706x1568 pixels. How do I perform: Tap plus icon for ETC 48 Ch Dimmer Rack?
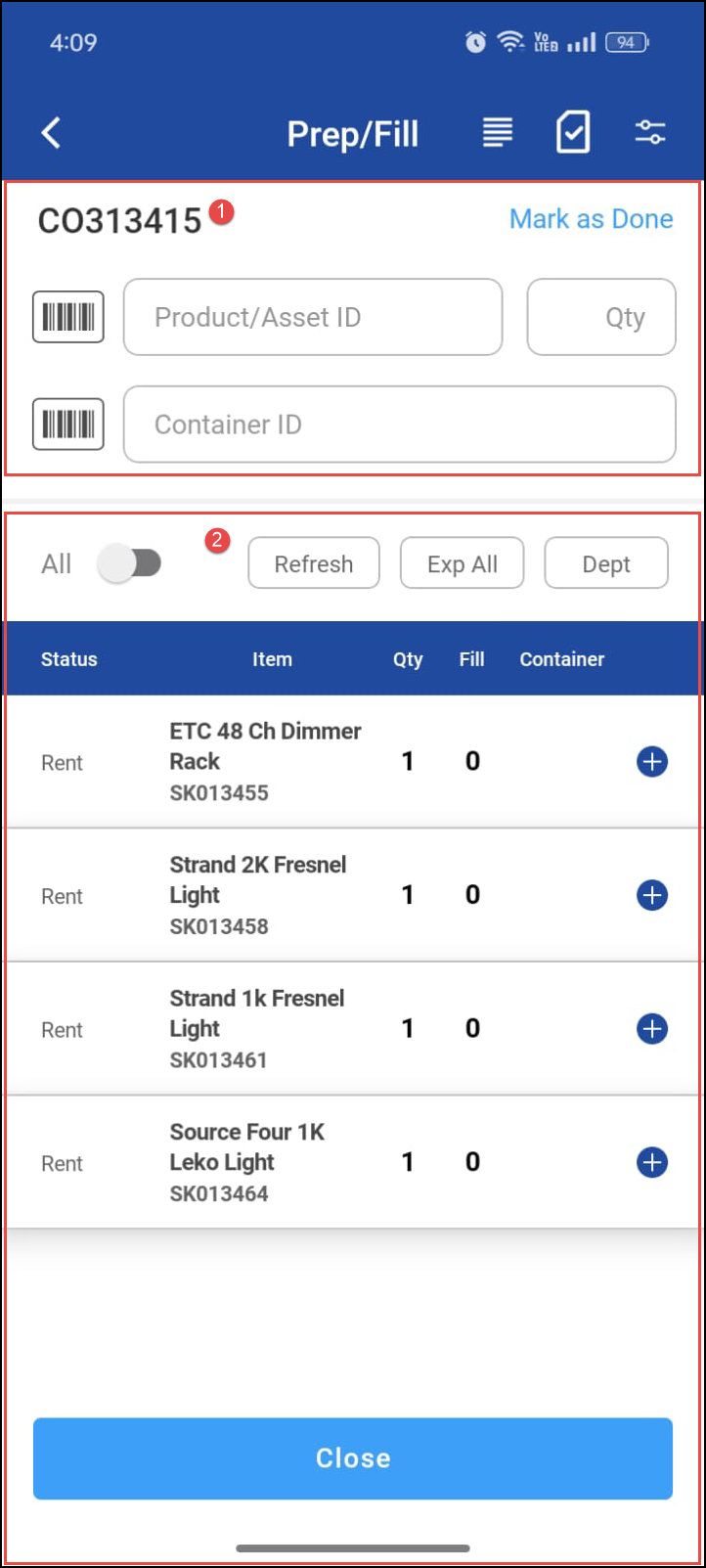pos(652,761)
